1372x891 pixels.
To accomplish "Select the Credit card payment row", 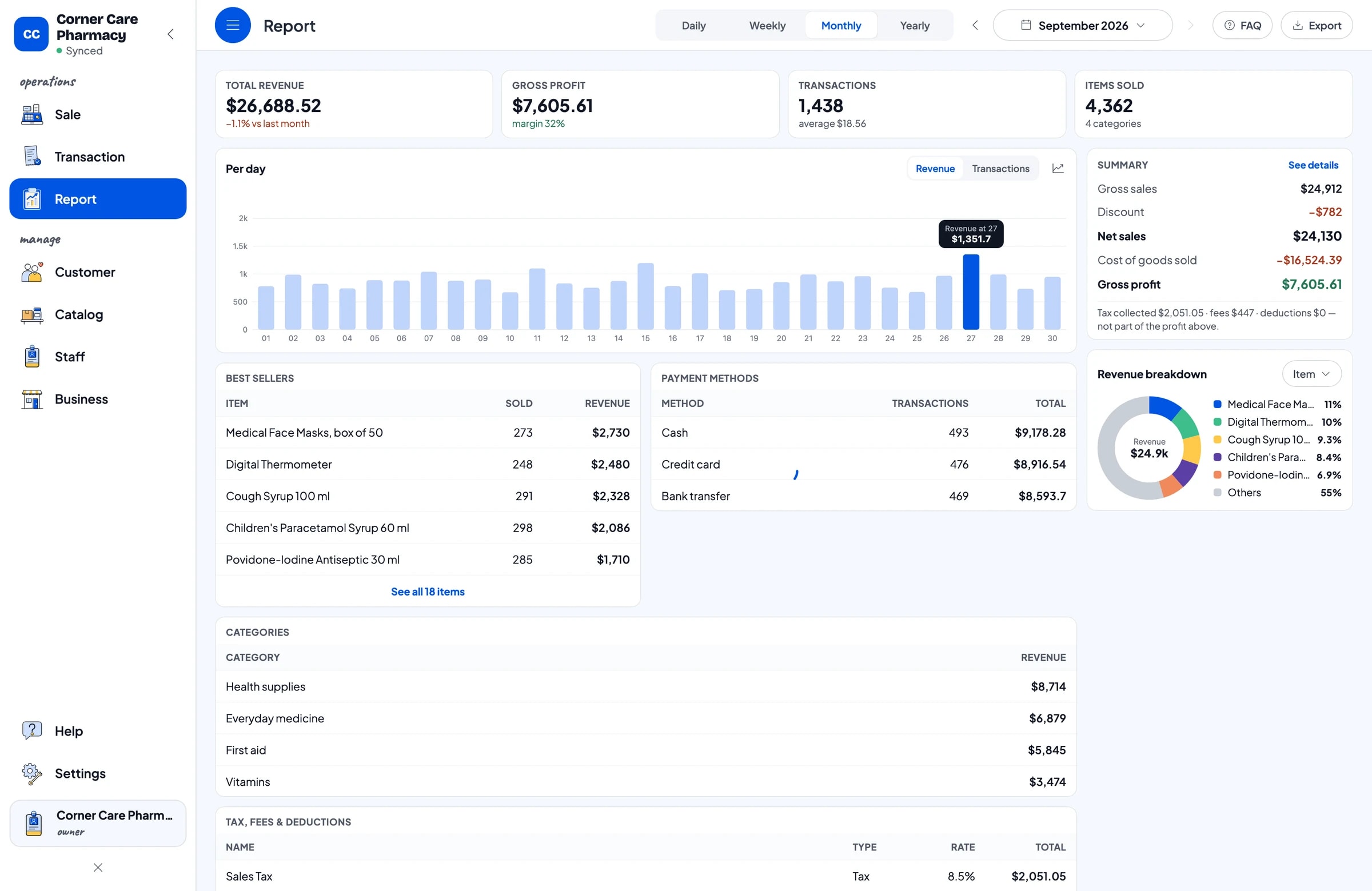I will pyautogui.click(x=864, y=465).
